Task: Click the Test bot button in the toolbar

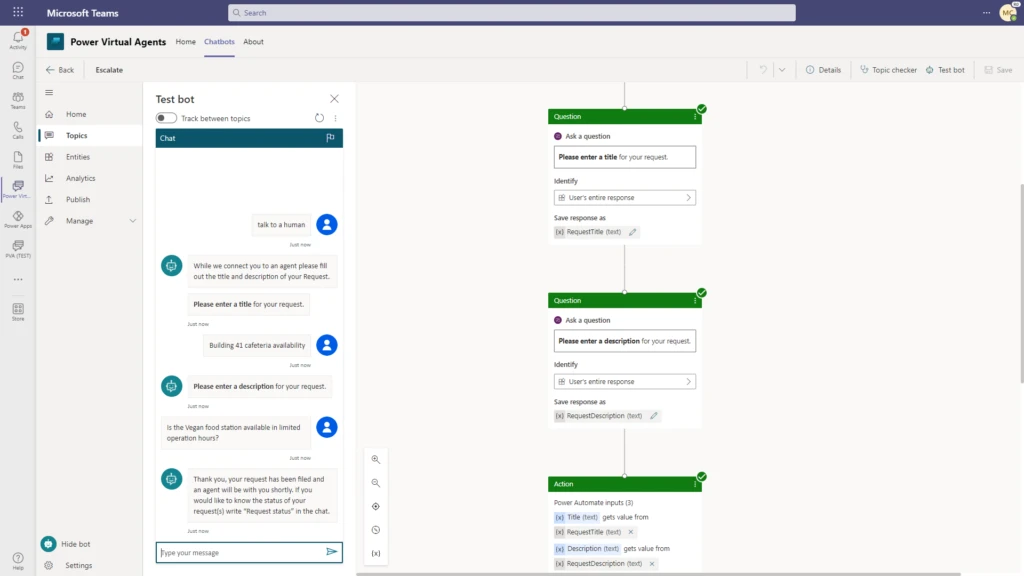Action: coord(944,70)
